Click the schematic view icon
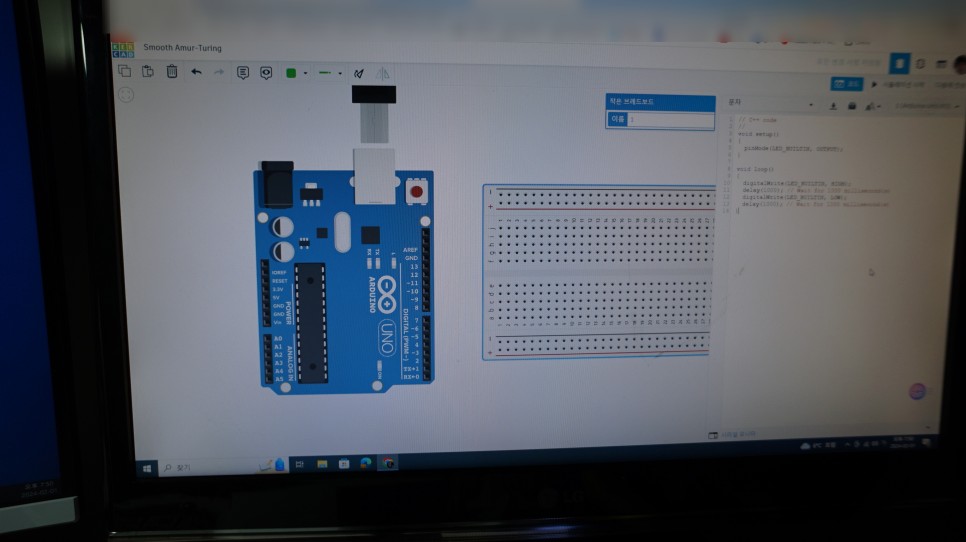This screenshot has height=542, width=966. pyautogui.click(x=920, y=63)
